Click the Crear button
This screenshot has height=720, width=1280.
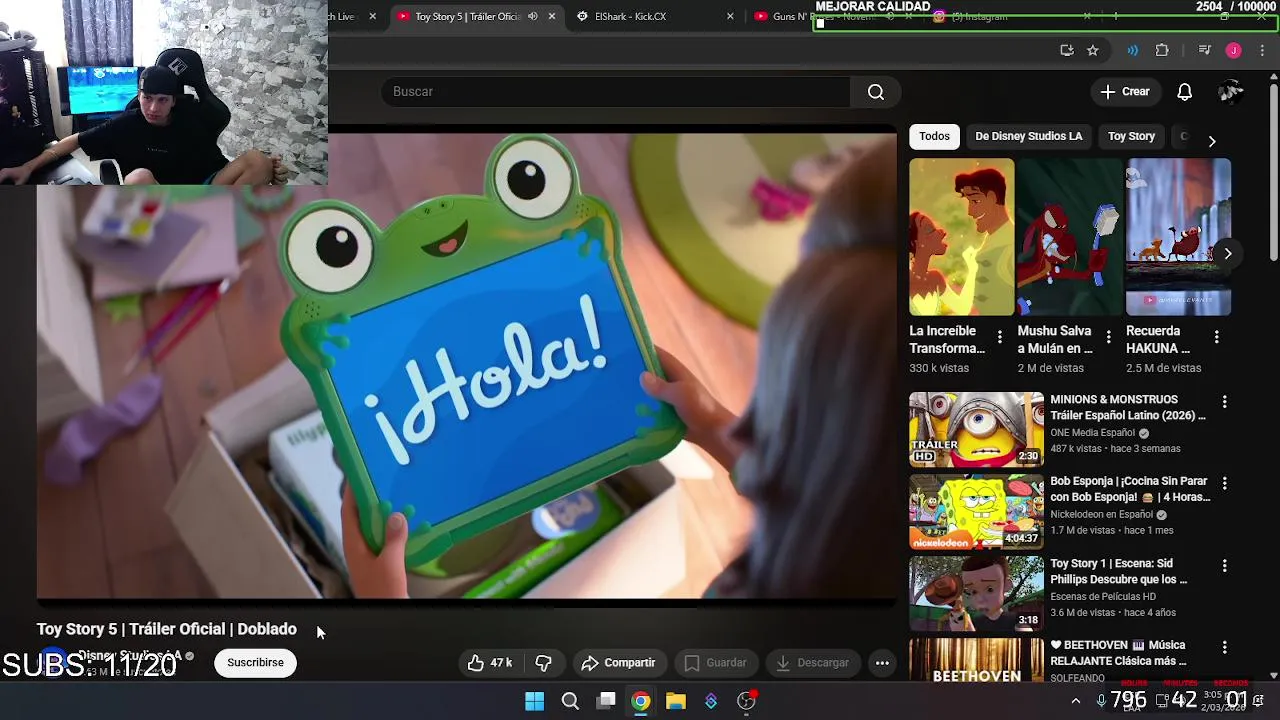tap(1125, 92)
